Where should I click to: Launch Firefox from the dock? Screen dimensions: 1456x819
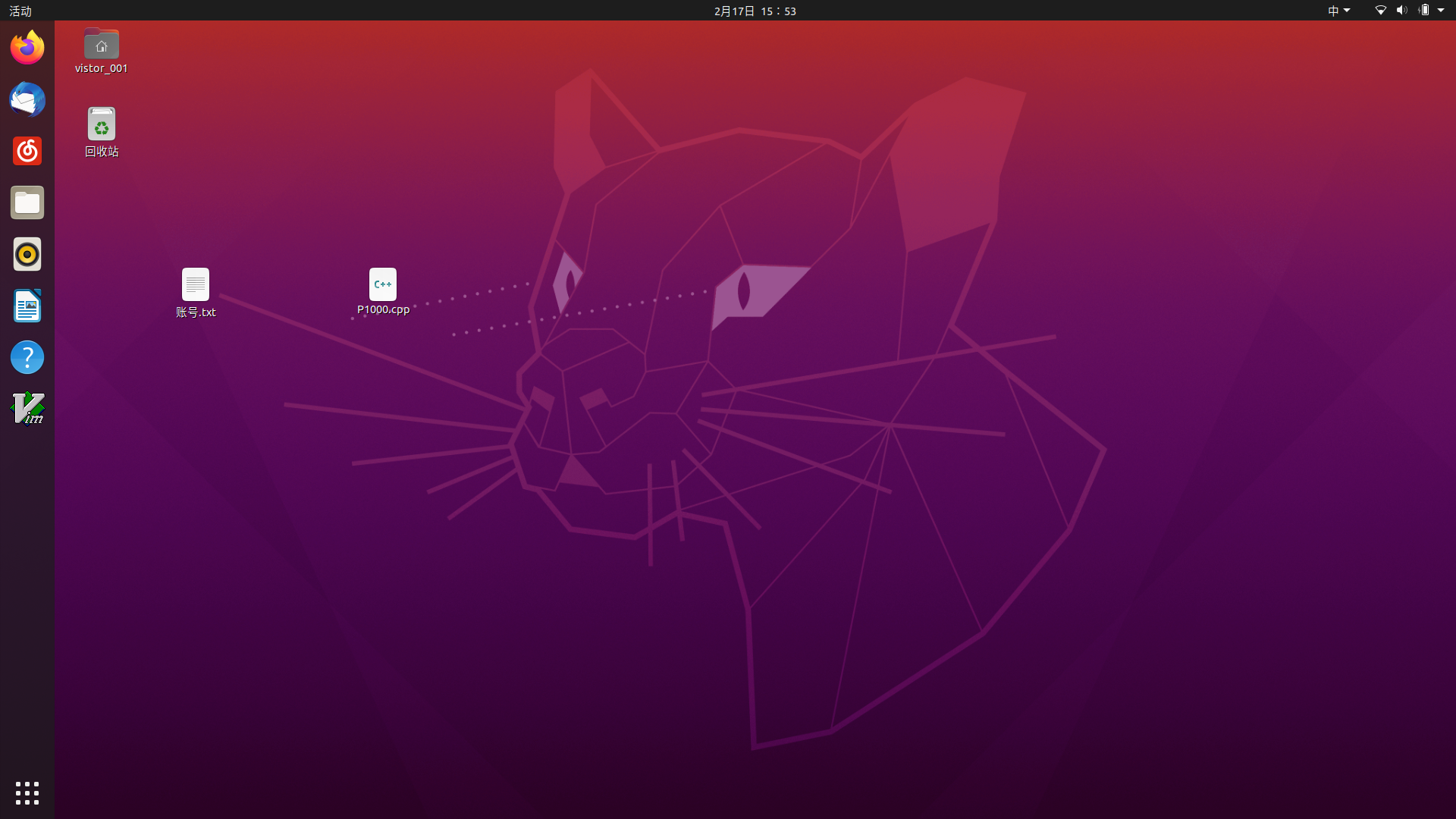27,48
